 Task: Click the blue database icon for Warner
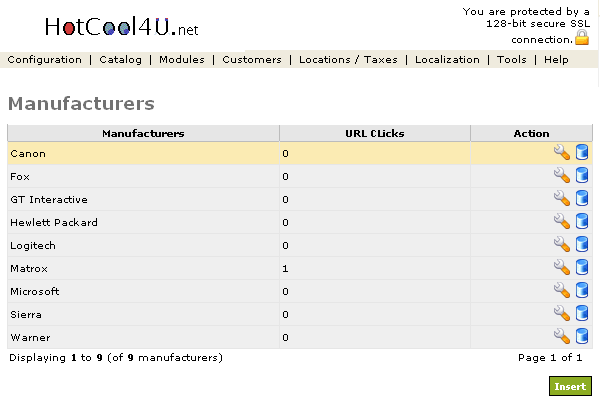click(x=582, y=337)
